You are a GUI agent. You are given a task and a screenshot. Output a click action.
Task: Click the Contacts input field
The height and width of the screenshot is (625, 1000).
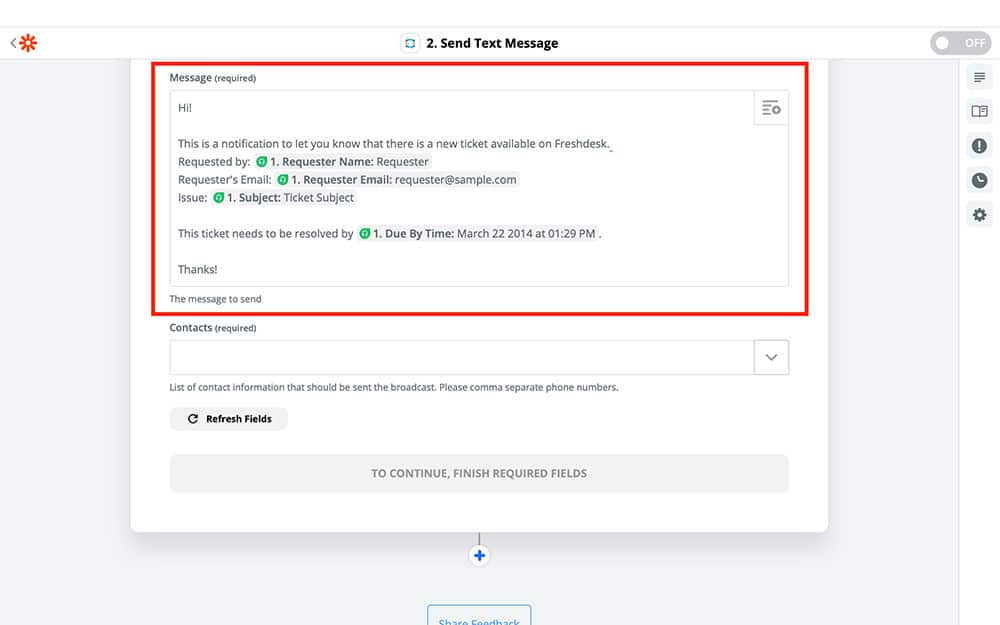(460, 358)
